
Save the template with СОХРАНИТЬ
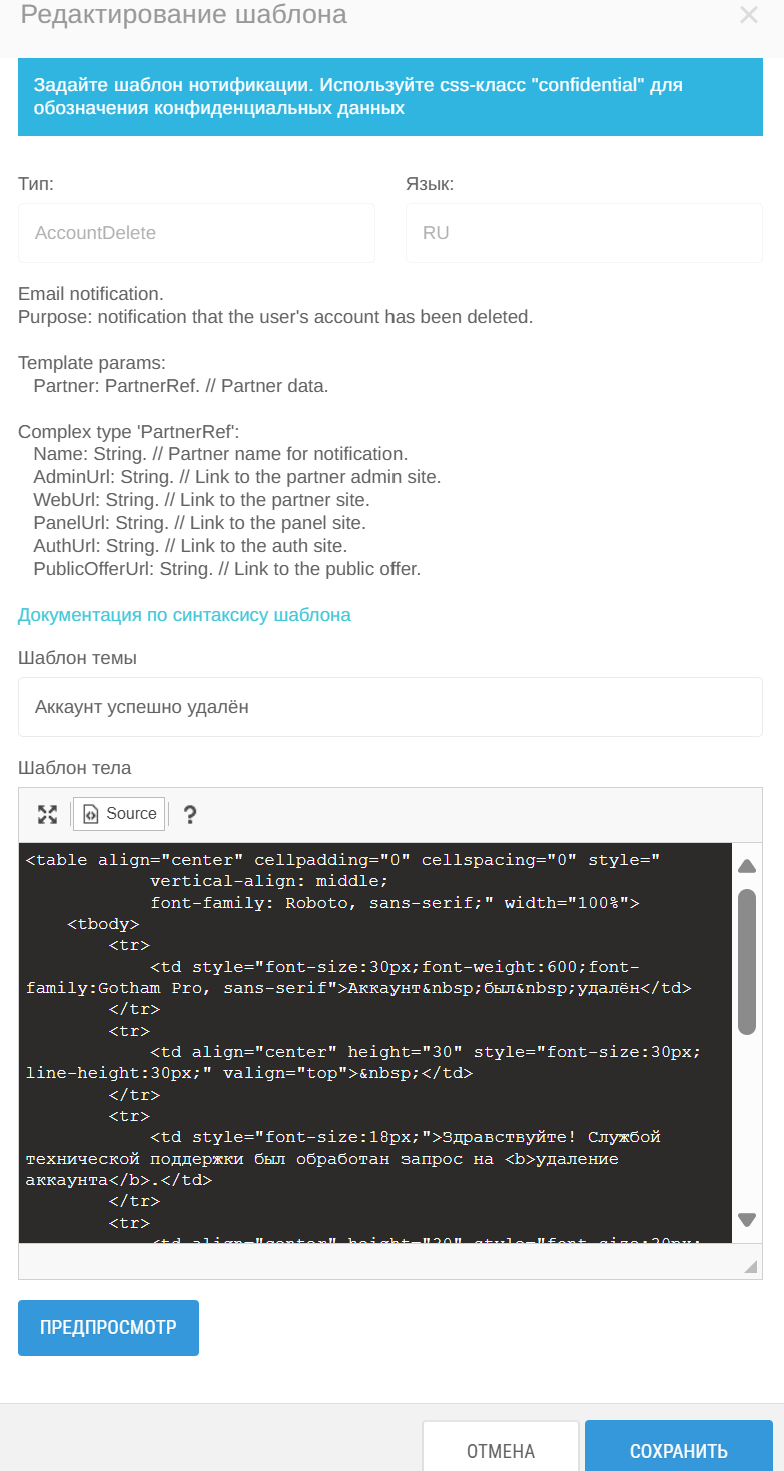tap(679, 1449)
